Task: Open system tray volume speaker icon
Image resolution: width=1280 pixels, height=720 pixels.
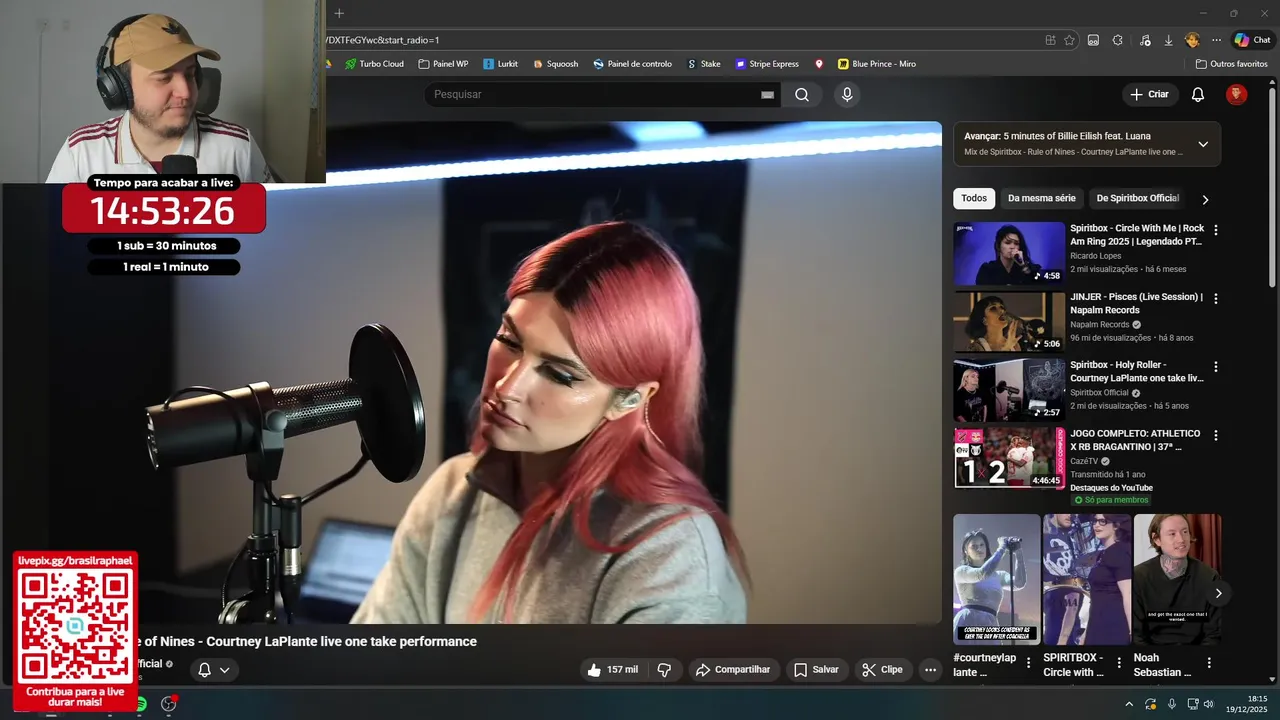Action: 1208,704
